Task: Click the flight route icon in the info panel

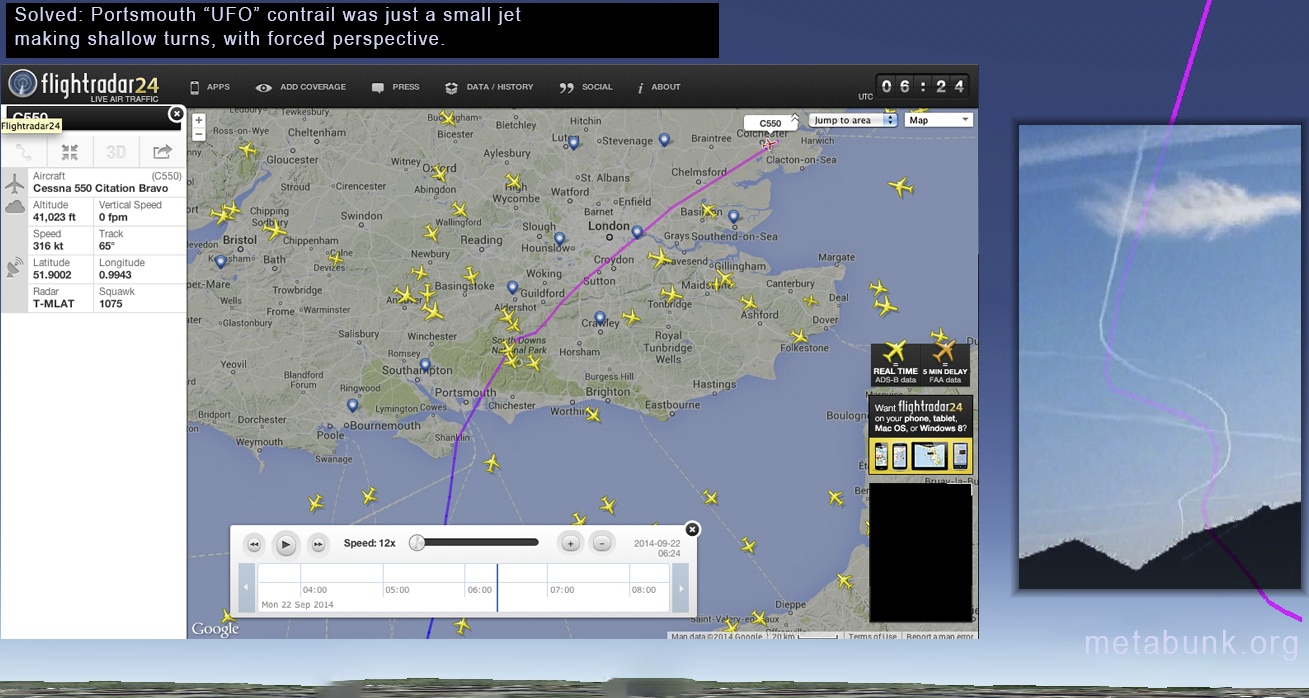Action: click(24, 152)
